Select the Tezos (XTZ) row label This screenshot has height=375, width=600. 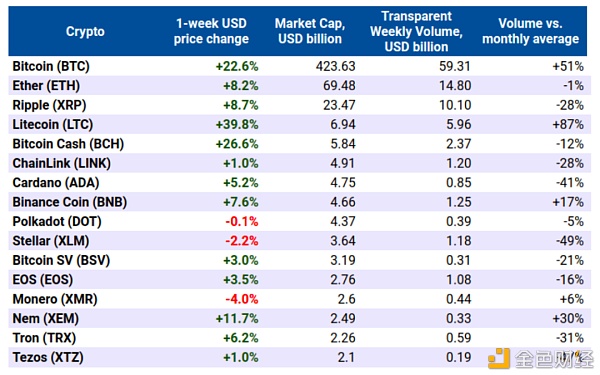(48, 357)
